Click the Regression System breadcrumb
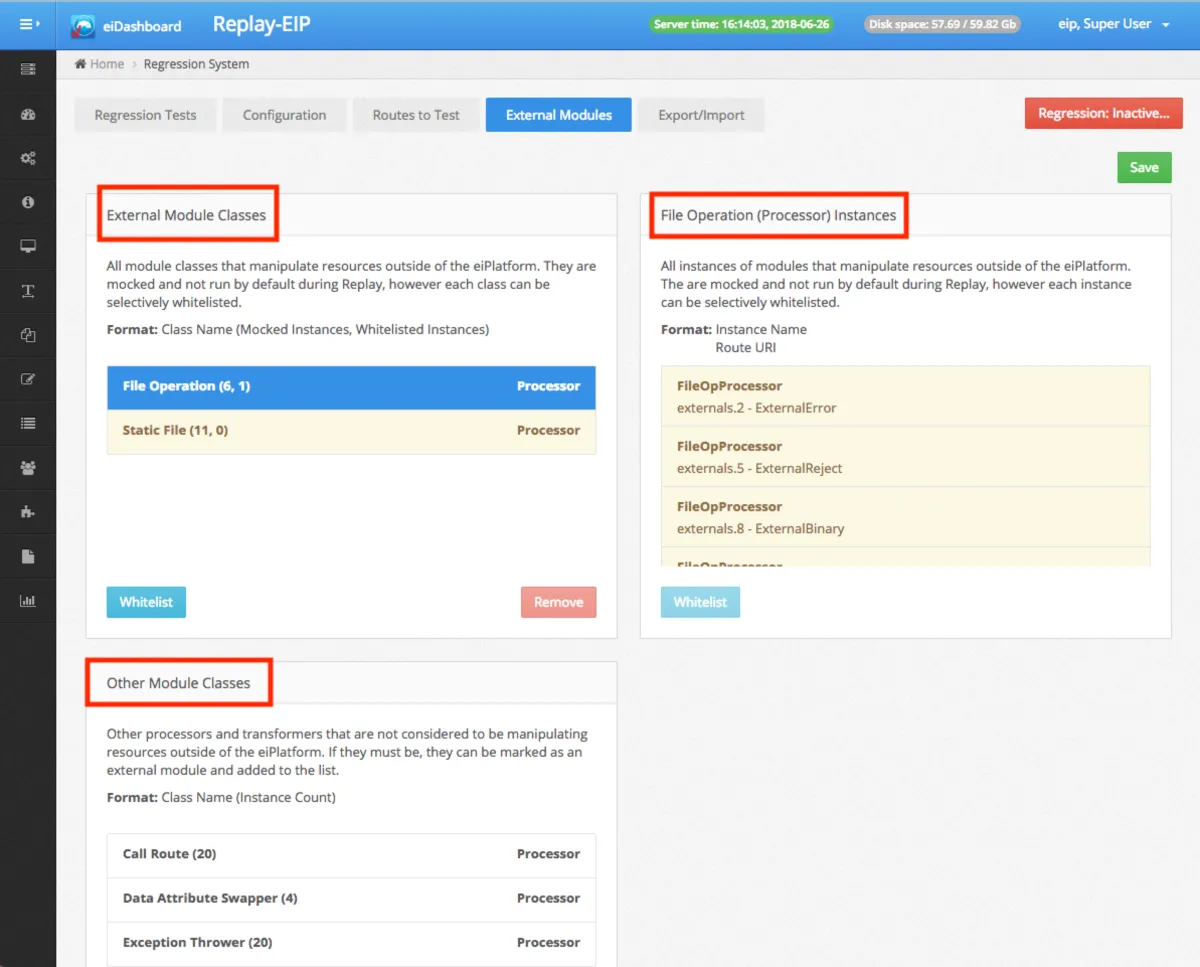This screenshot has height=967, width=1200. pos(196,64)
